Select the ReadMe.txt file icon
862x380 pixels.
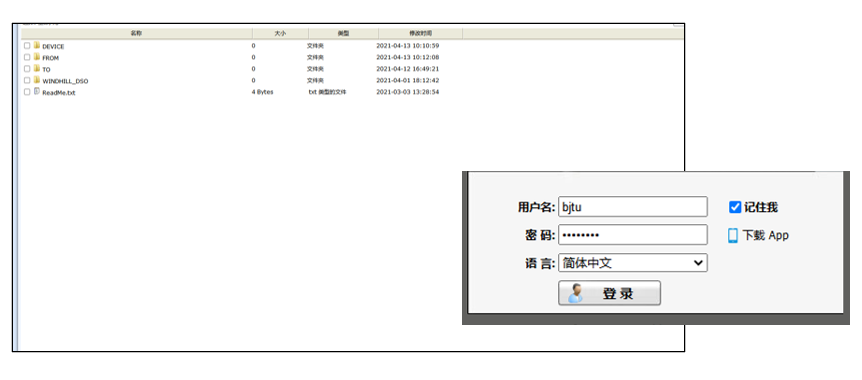click(x=37, y=92)
